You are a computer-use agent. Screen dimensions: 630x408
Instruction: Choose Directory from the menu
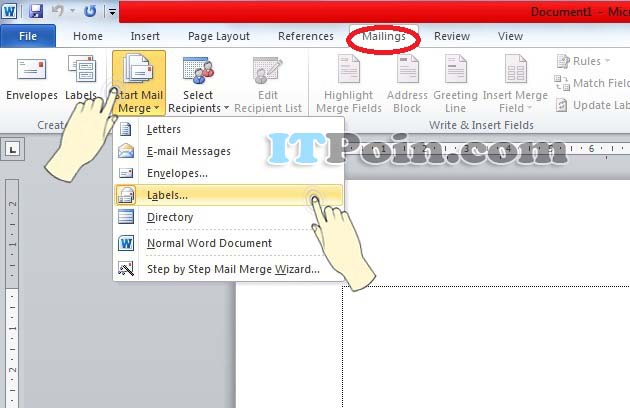pos(229,217)
